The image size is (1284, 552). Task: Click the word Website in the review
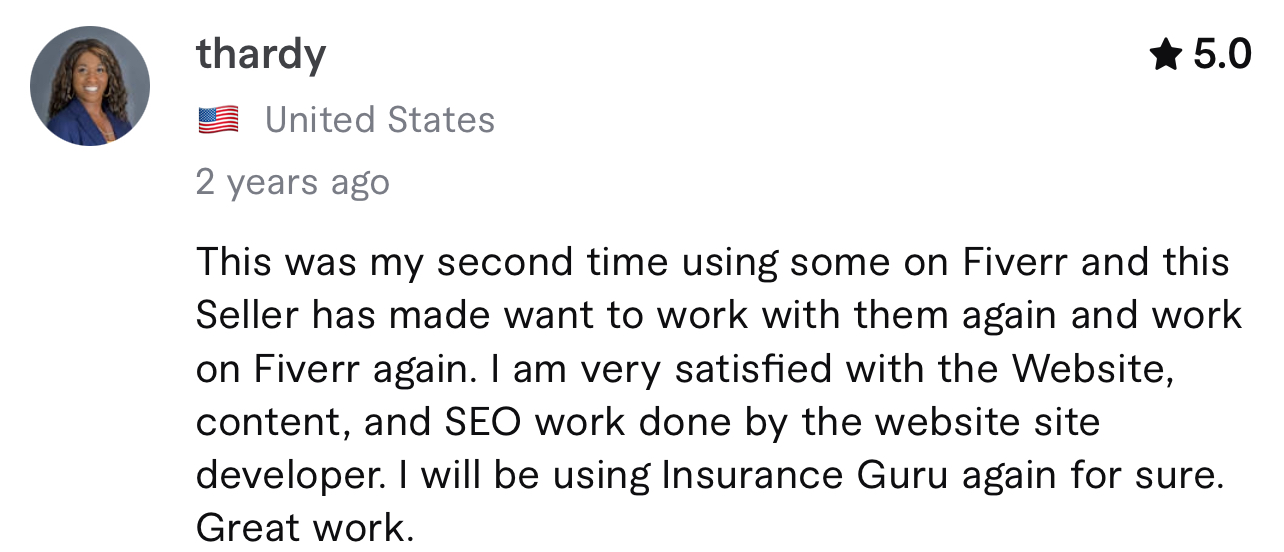click(x=1091, y=370)
